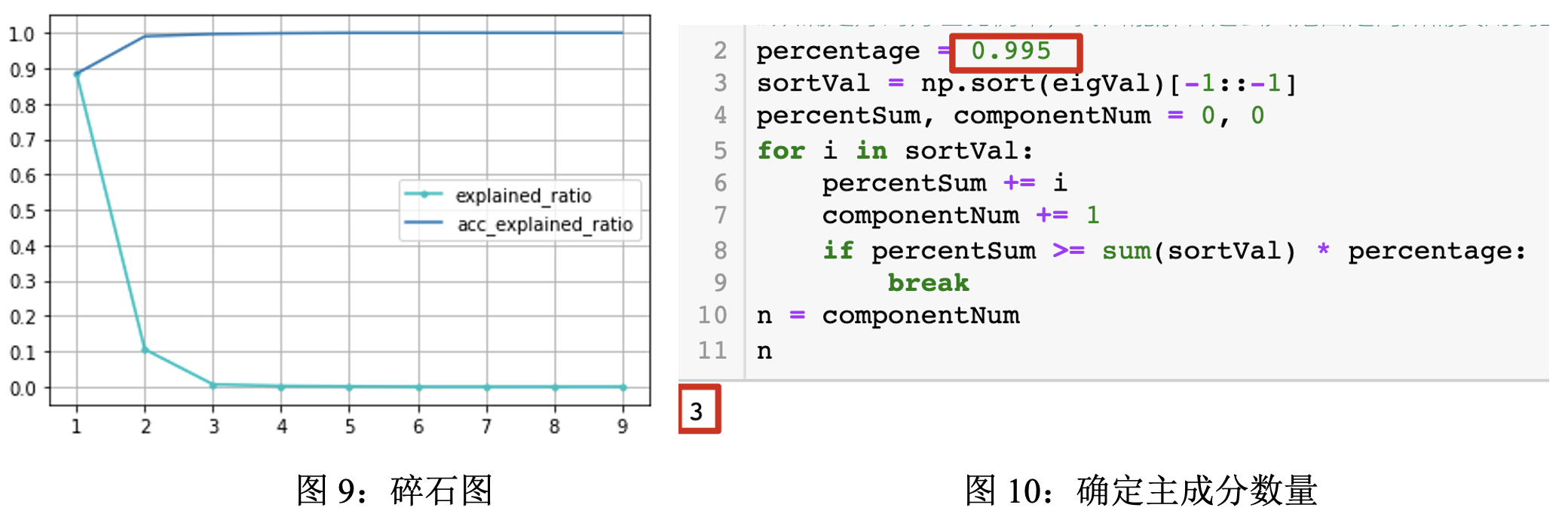This screenshot has width=1568, height=523.
Task: Click the blue acc_explained_ratio legend line sample
Action: [x=424, y=222]
